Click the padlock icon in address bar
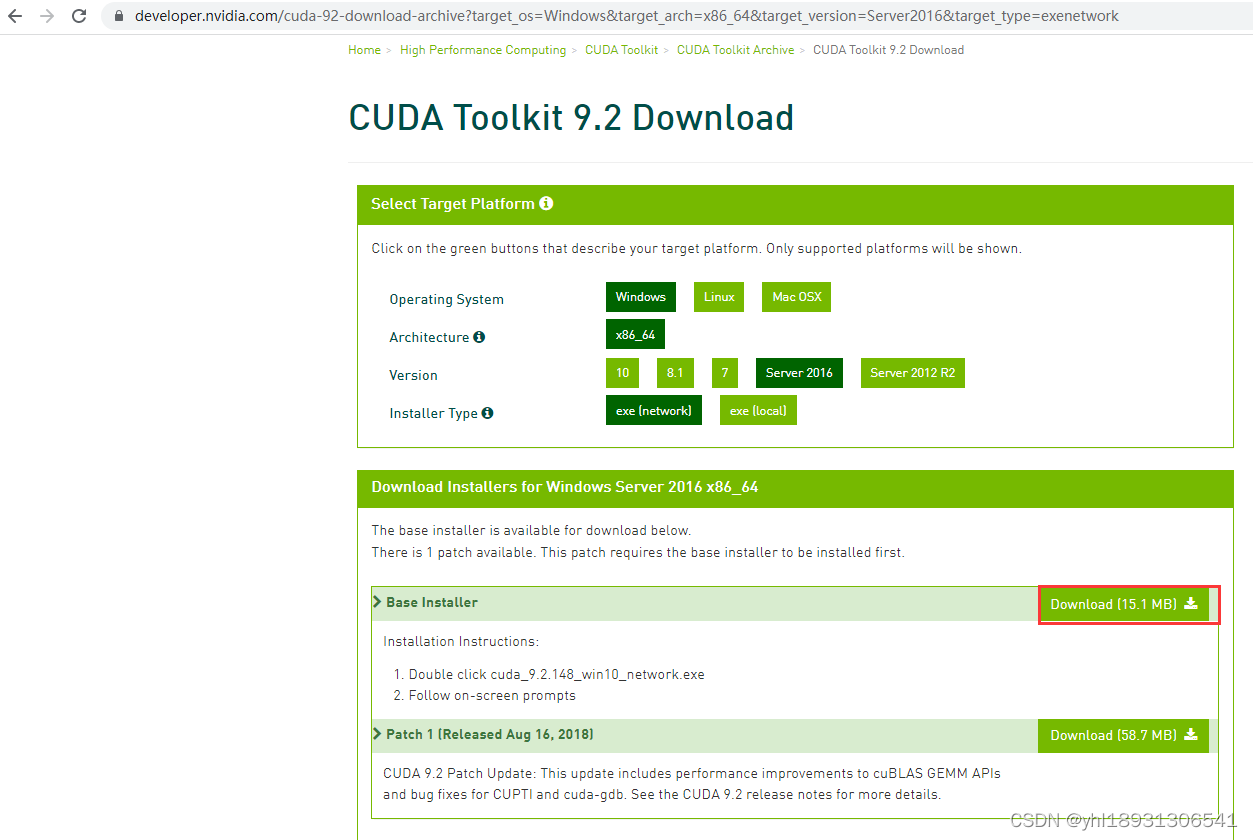 click(120, 16)
